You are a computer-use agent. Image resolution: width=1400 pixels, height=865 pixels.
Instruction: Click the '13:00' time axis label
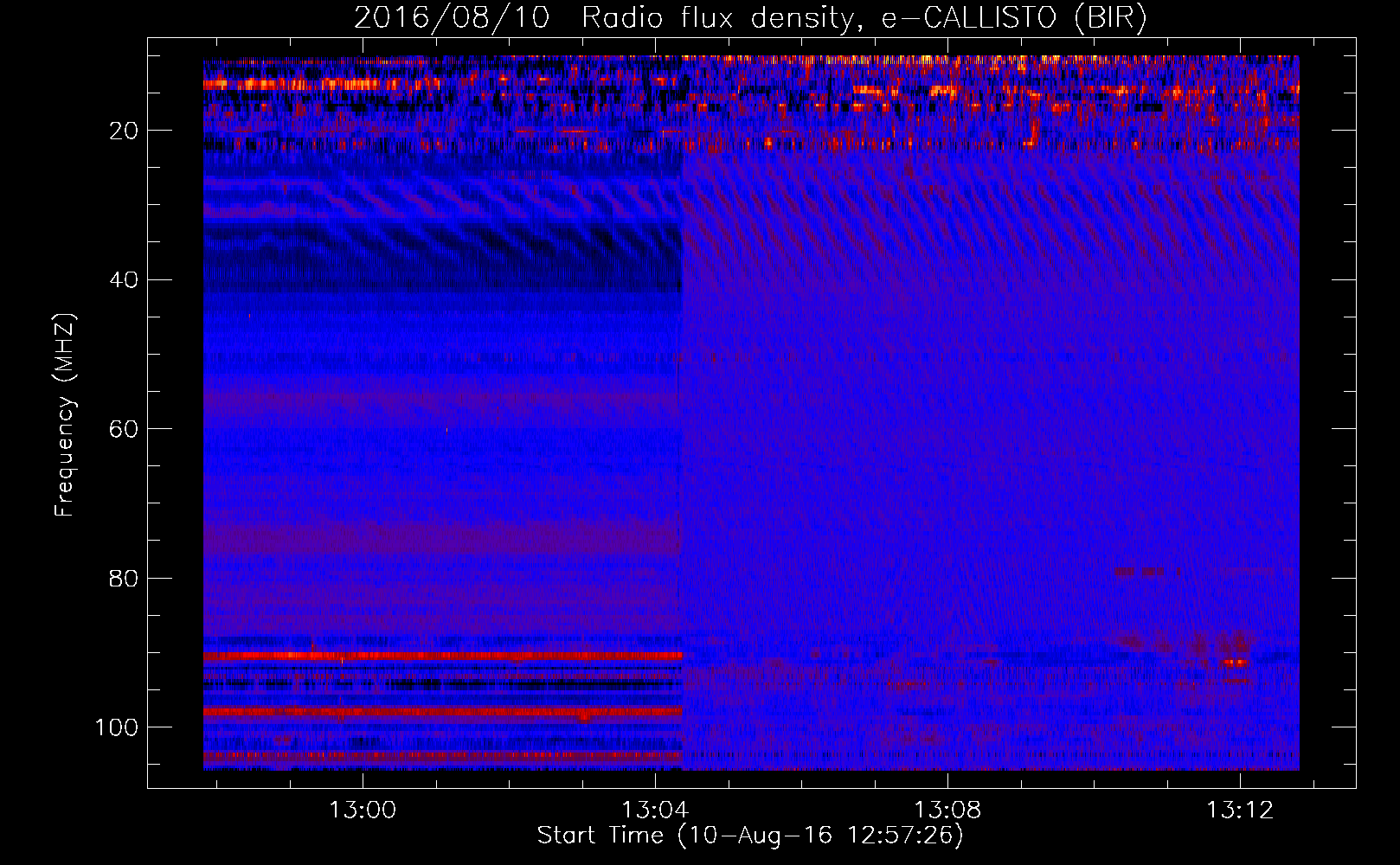(363, 810)
